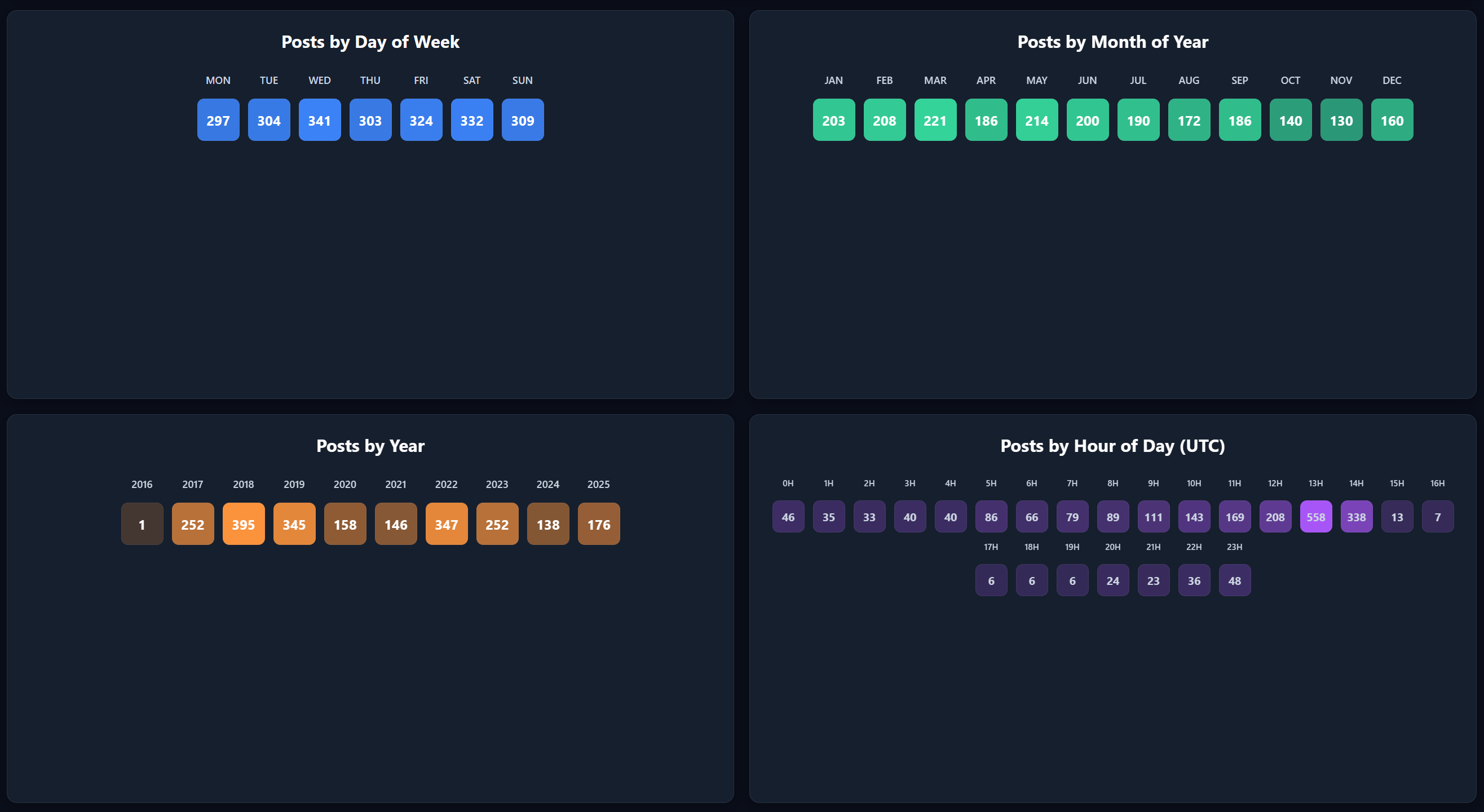
Task: Click the 2016 tile showing 1
Action: click(x=142, y=523)
